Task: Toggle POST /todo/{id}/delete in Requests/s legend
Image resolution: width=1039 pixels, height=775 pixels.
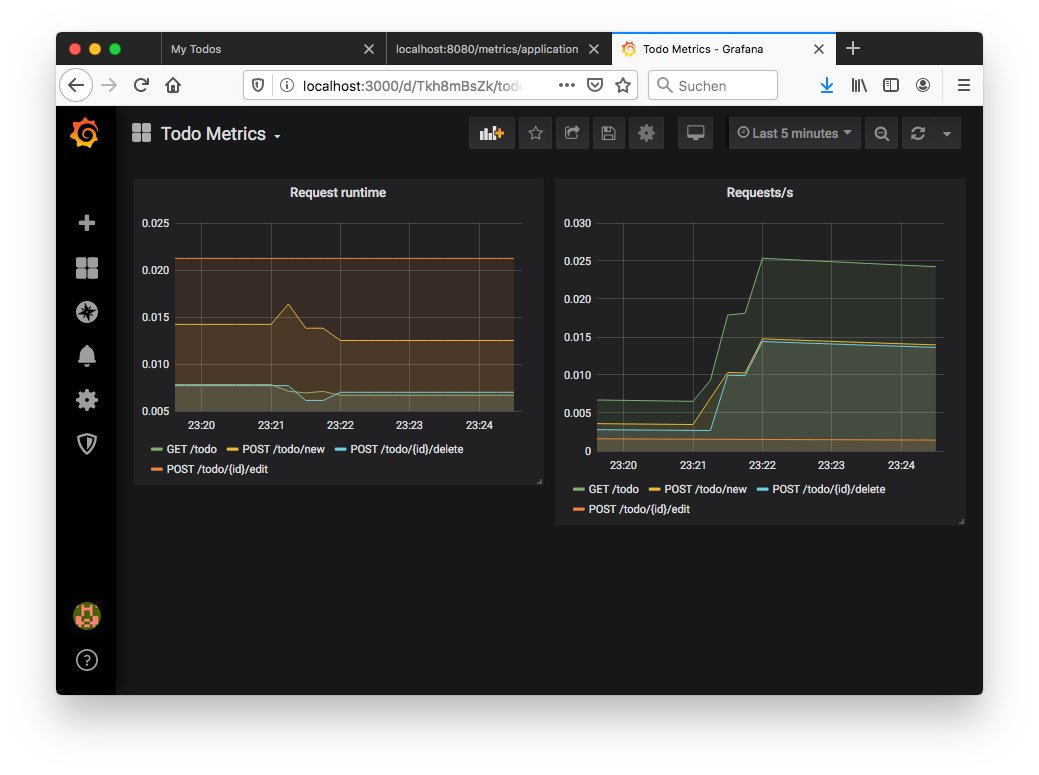Action: (828, 490)
